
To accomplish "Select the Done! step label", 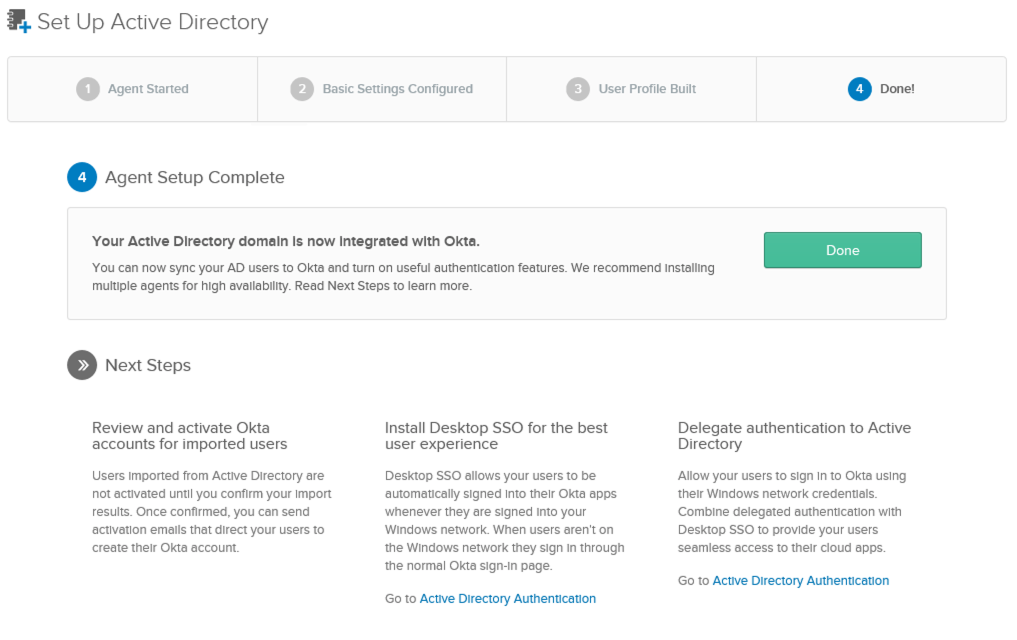I will (x=897, y=89).
